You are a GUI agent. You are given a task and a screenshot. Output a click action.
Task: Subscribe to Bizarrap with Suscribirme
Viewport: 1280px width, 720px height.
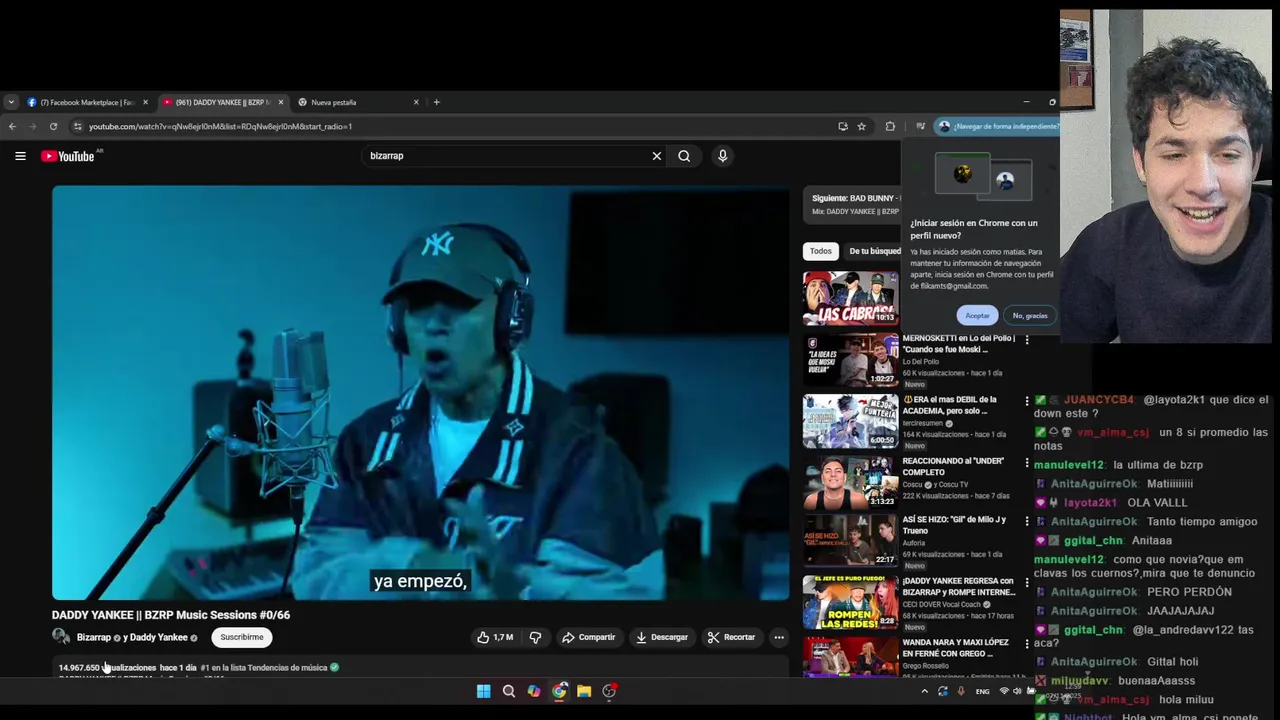pyautogui.click(x=242, y=637)
